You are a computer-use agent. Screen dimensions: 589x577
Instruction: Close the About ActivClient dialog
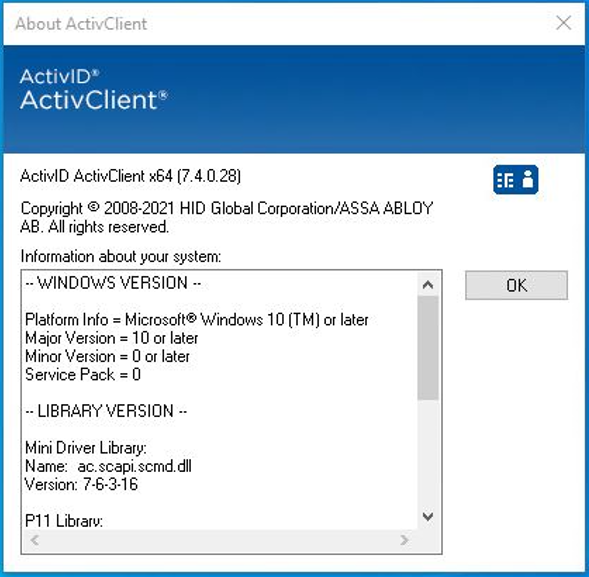(563, 23)
